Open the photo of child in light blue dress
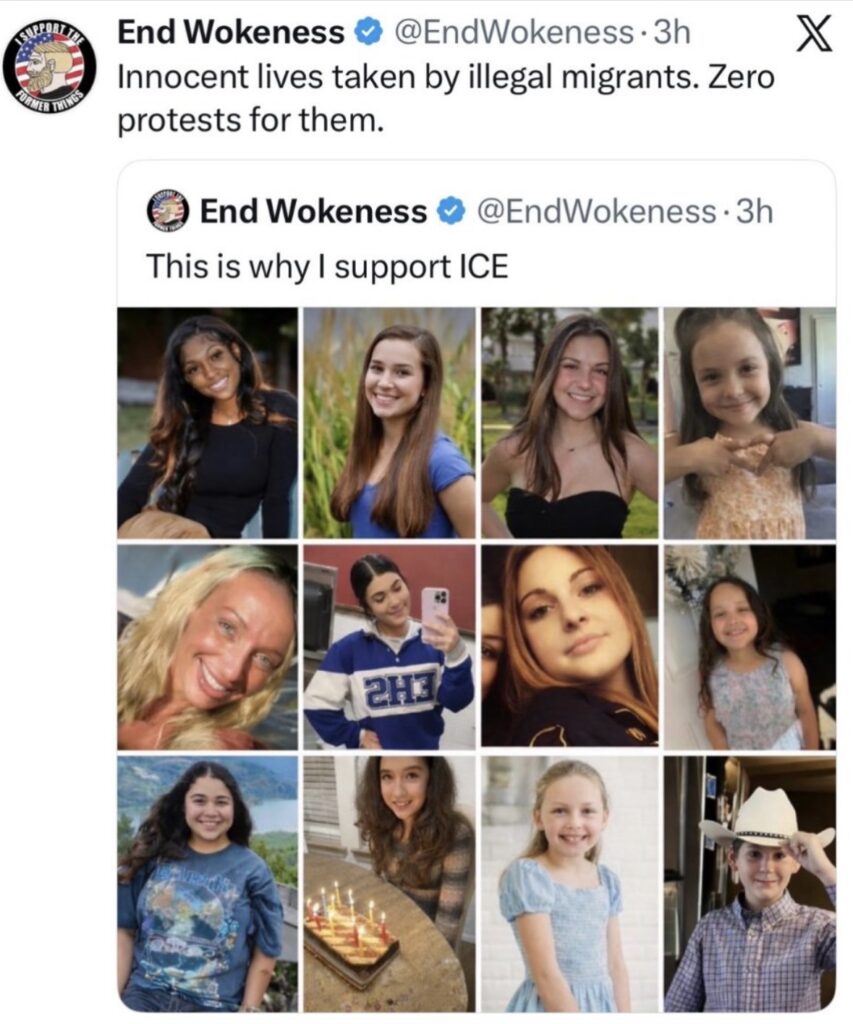The height and width of the screenshot is (1024, 853). tap(570, 883)
